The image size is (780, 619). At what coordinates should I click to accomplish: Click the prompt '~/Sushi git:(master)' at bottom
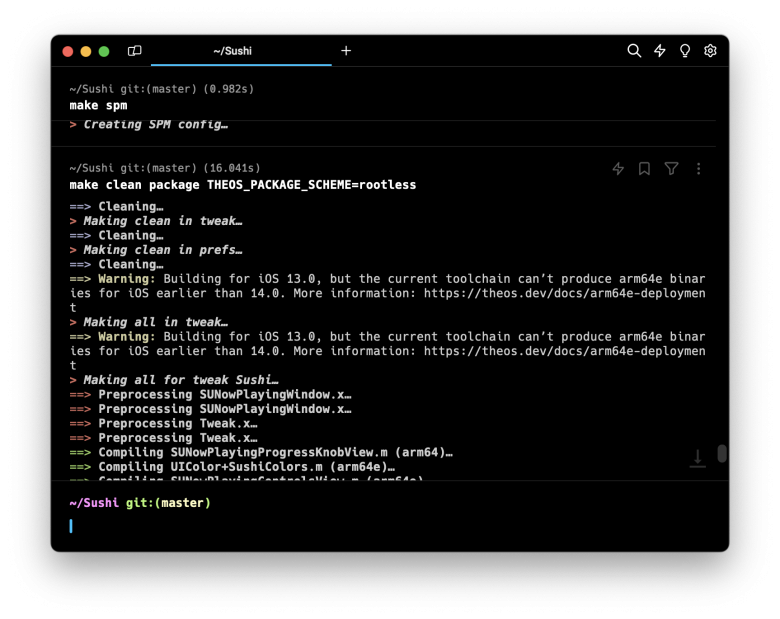[x=140, y=503]
